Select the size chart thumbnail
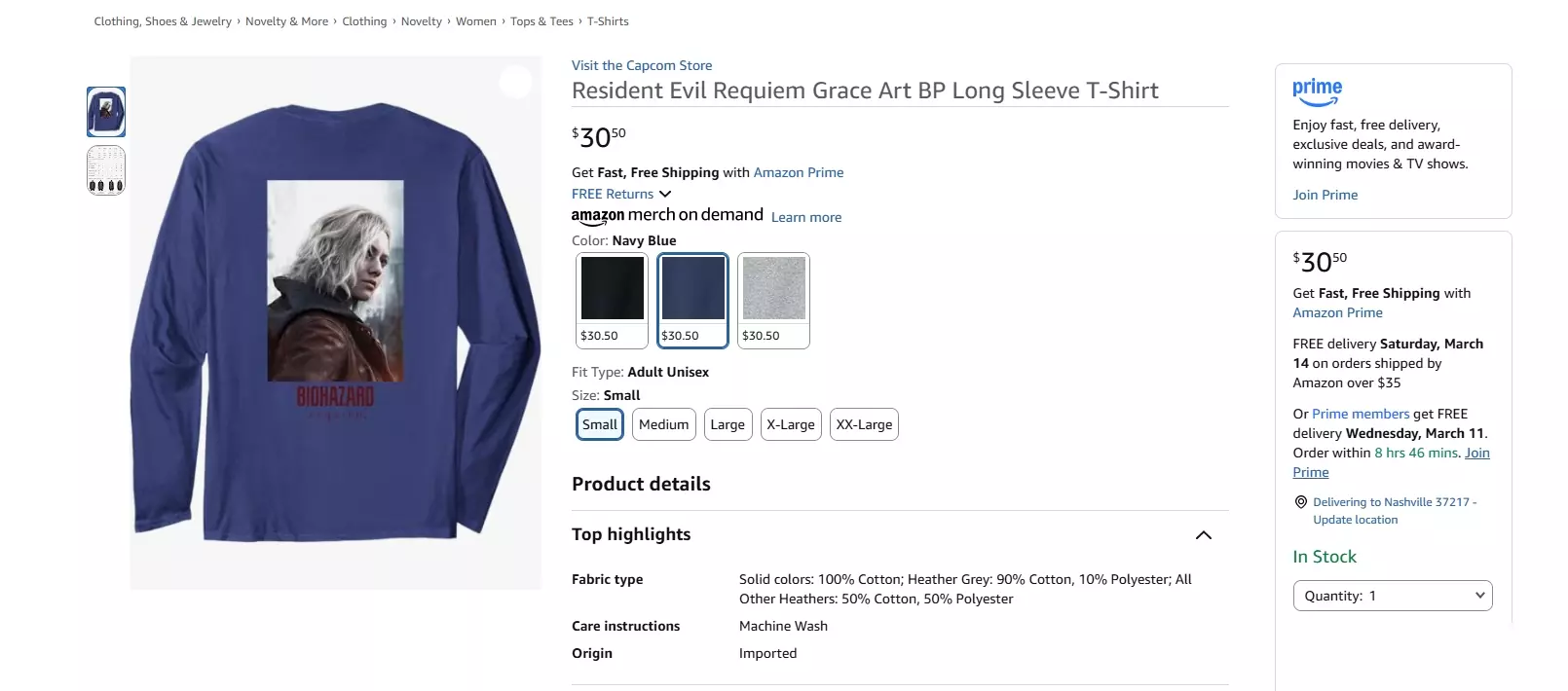 106,170
